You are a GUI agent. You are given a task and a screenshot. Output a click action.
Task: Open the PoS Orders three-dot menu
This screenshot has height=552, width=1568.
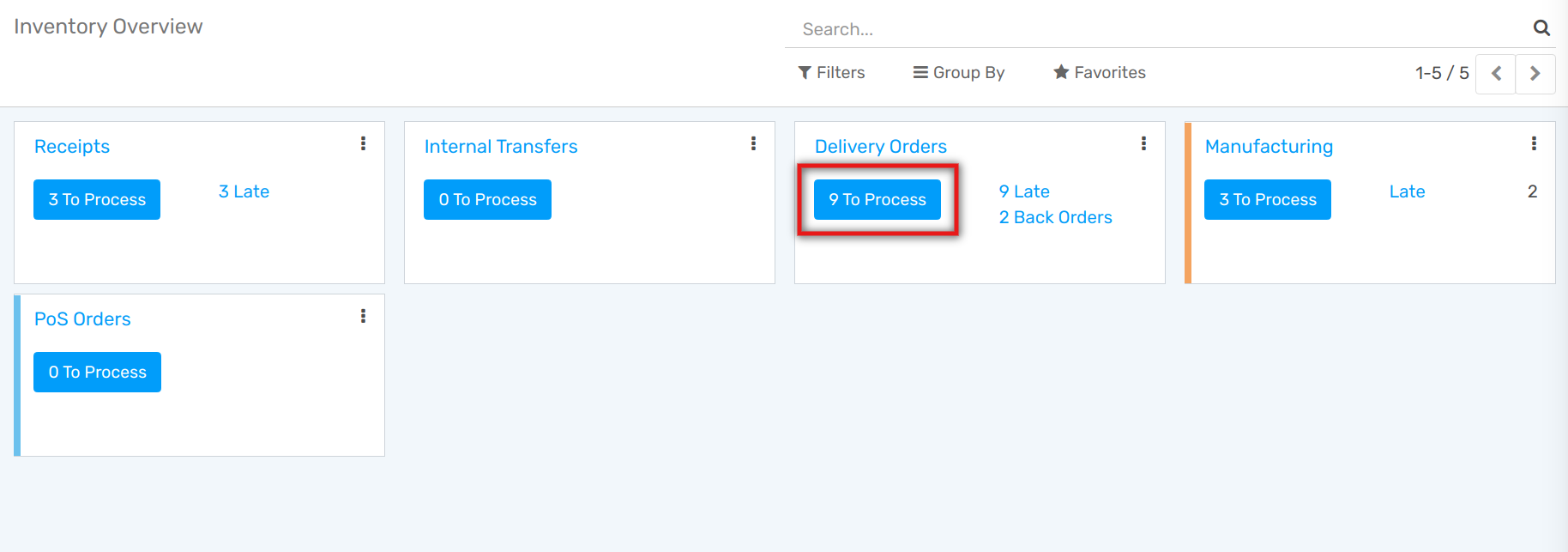pyautogui.click(x=363, y=316)
